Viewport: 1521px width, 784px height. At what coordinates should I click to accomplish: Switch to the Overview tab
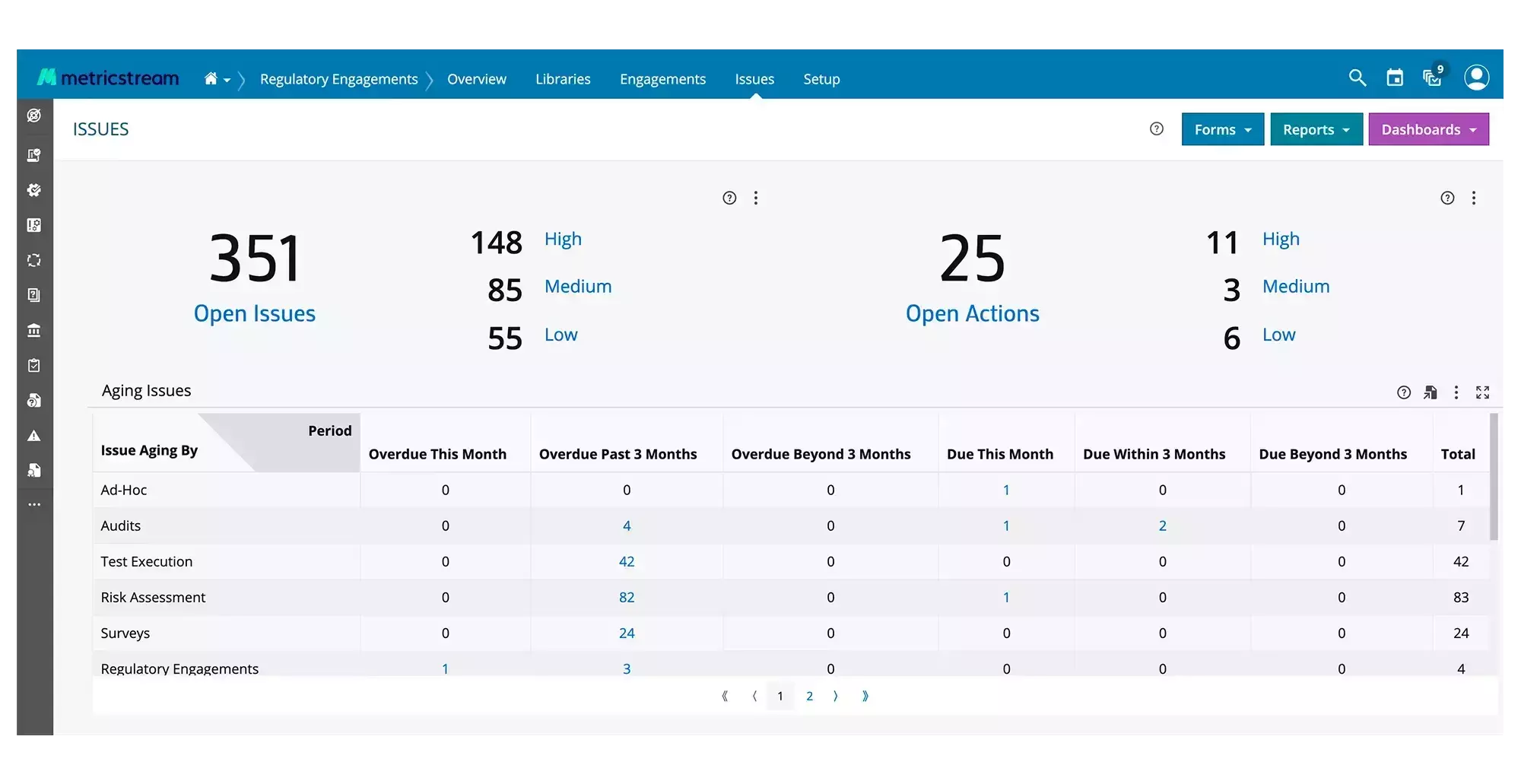(476, 79)
